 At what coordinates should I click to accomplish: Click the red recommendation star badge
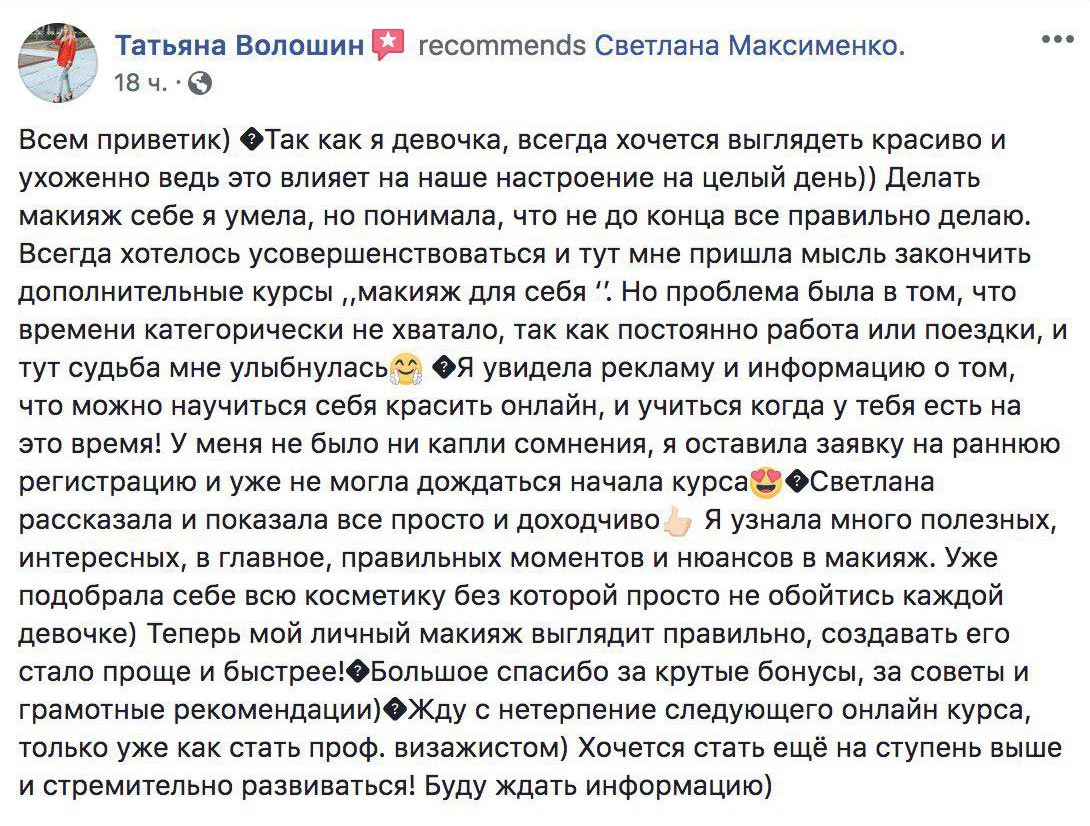pos(388,45)
